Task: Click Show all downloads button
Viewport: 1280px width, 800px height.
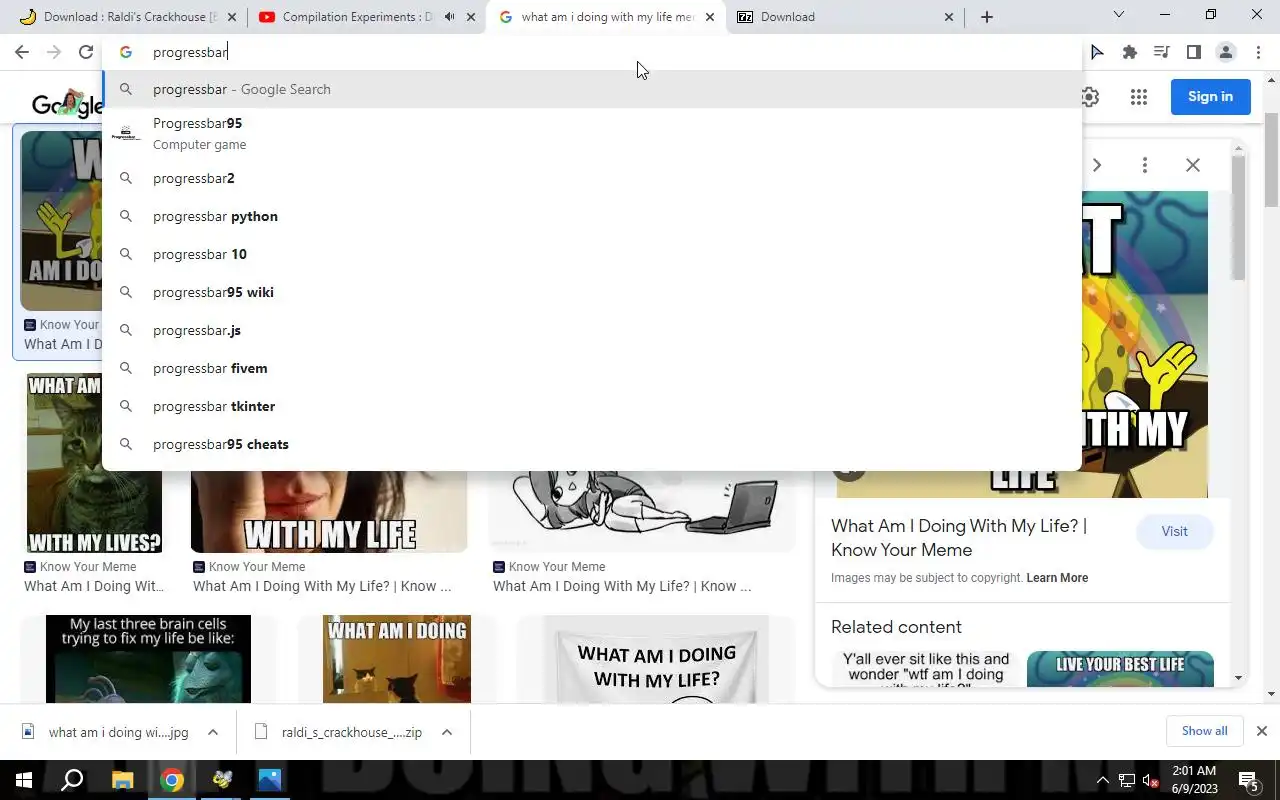Action: (x=1204, y=731)
